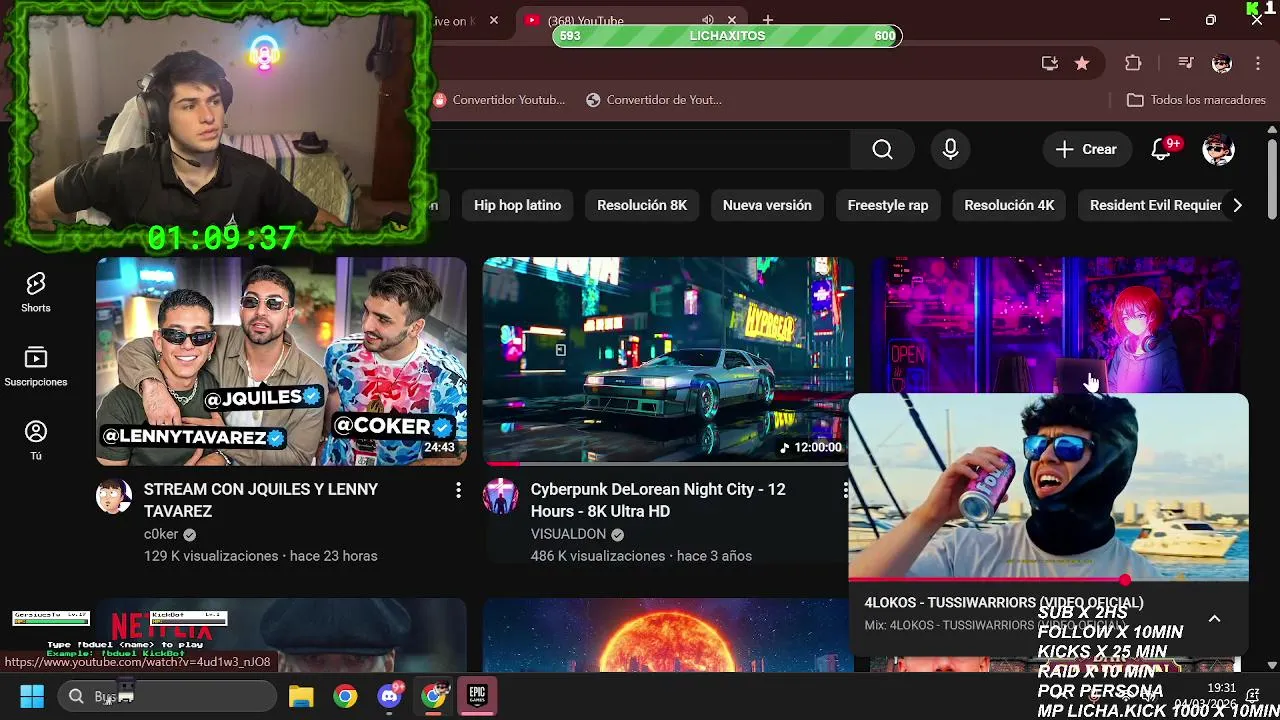Open VISUALDON channel name link
1280x720 pixels.
[568, 534]
